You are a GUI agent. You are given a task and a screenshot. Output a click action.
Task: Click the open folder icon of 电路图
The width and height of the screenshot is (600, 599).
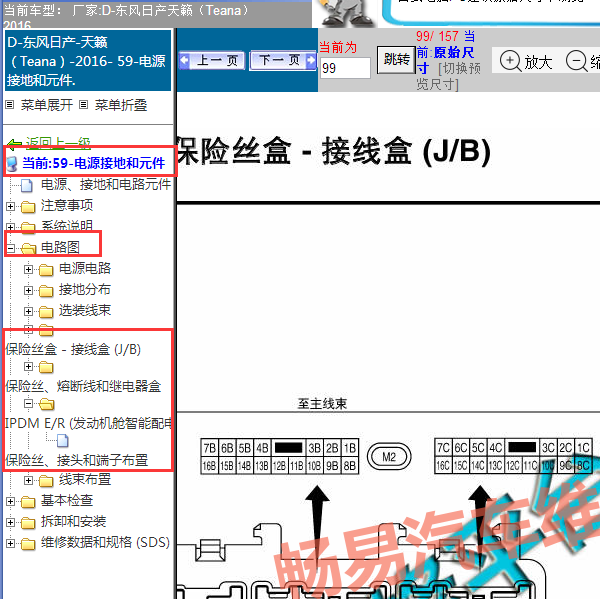pyautogui.click(x=28, y=248)
